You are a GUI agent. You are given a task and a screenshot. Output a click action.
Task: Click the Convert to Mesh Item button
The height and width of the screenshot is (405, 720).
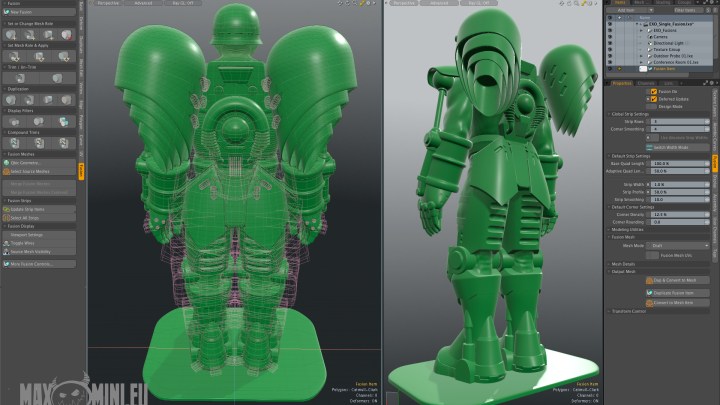point(678,303)
